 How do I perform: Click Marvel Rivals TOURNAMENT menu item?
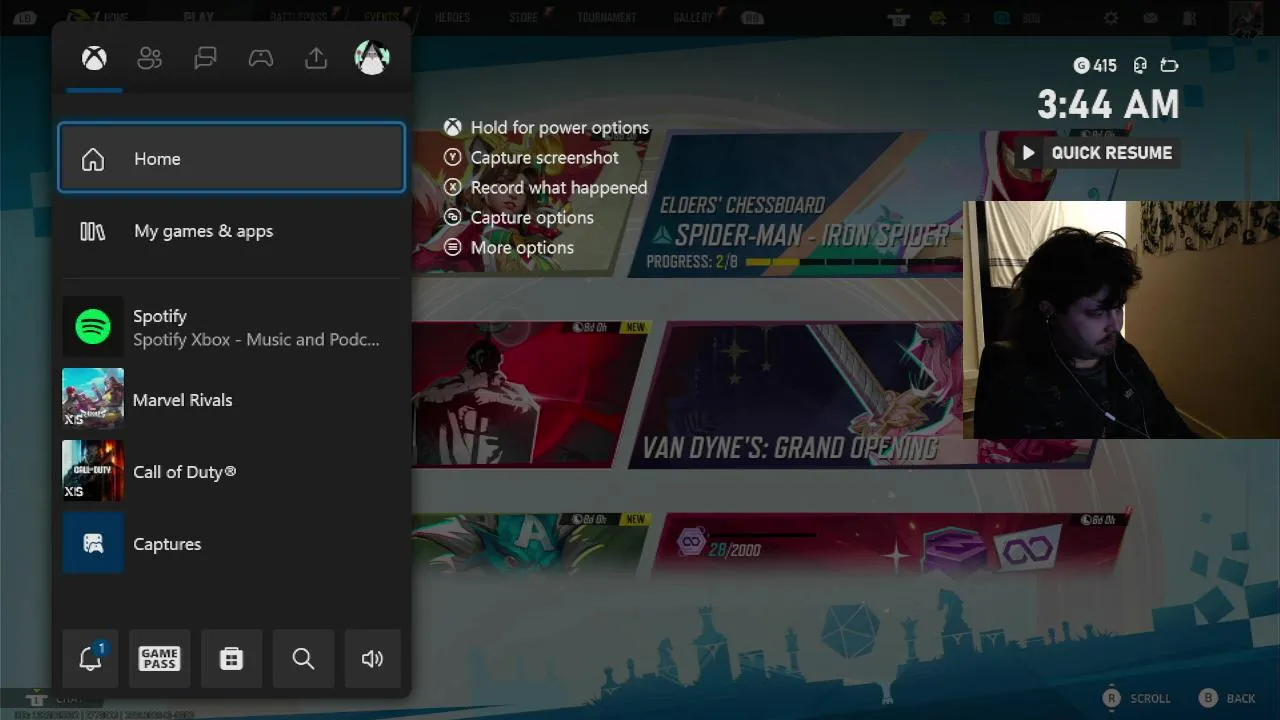pos(607,17)
